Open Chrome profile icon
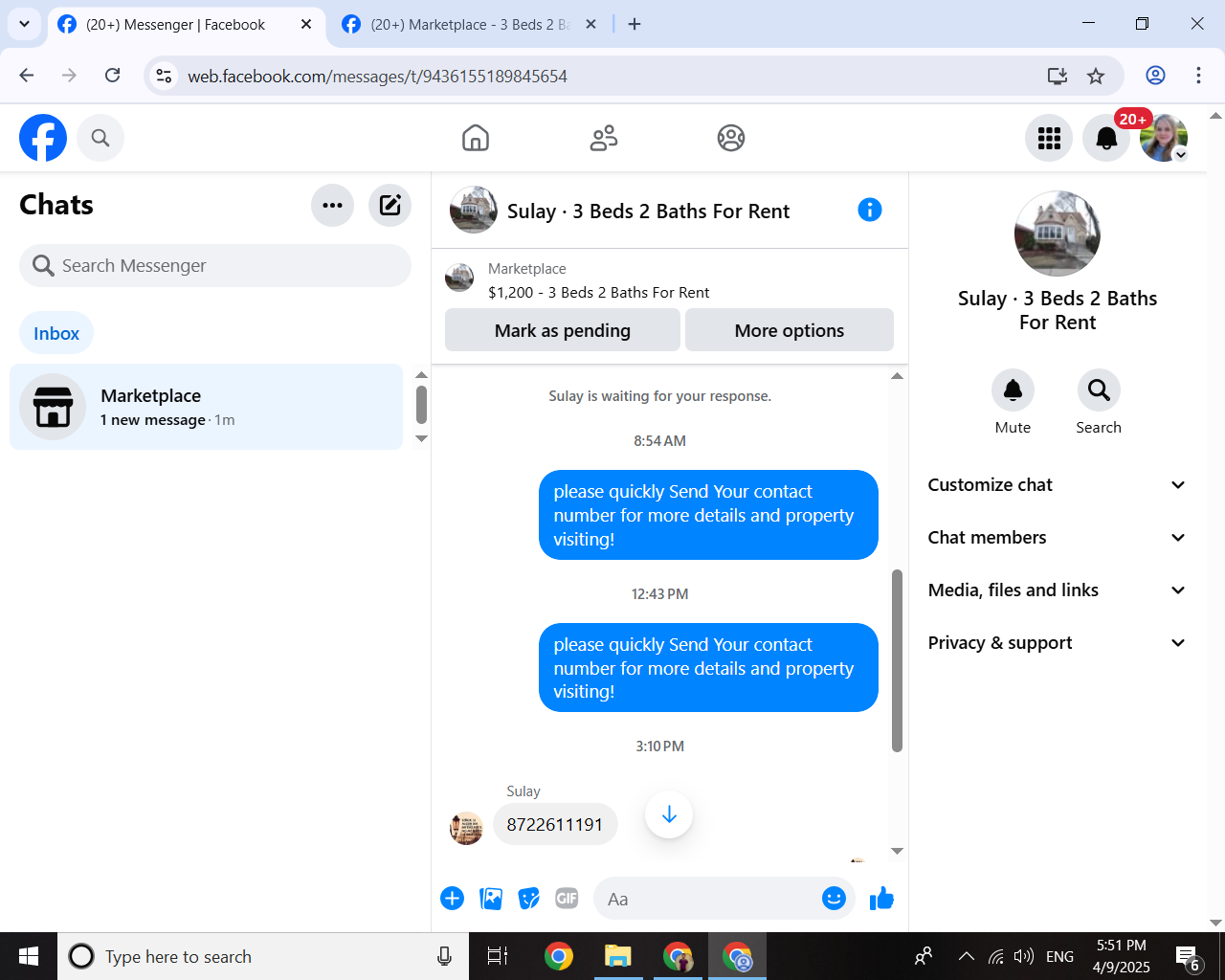Screen dimensions: 1225x980 pos(1156,76)
